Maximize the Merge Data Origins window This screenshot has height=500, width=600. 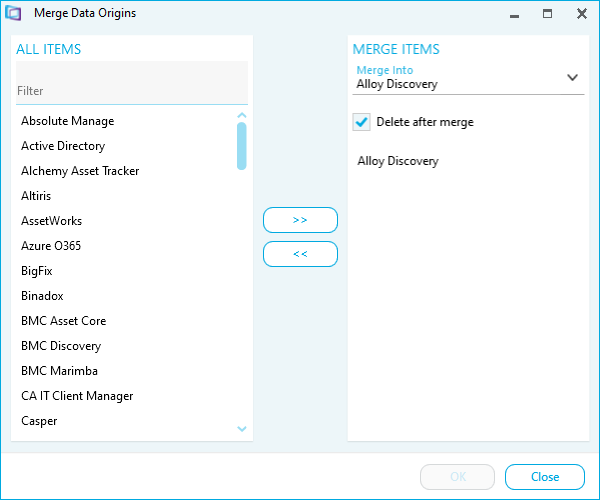tap(548, 14)
